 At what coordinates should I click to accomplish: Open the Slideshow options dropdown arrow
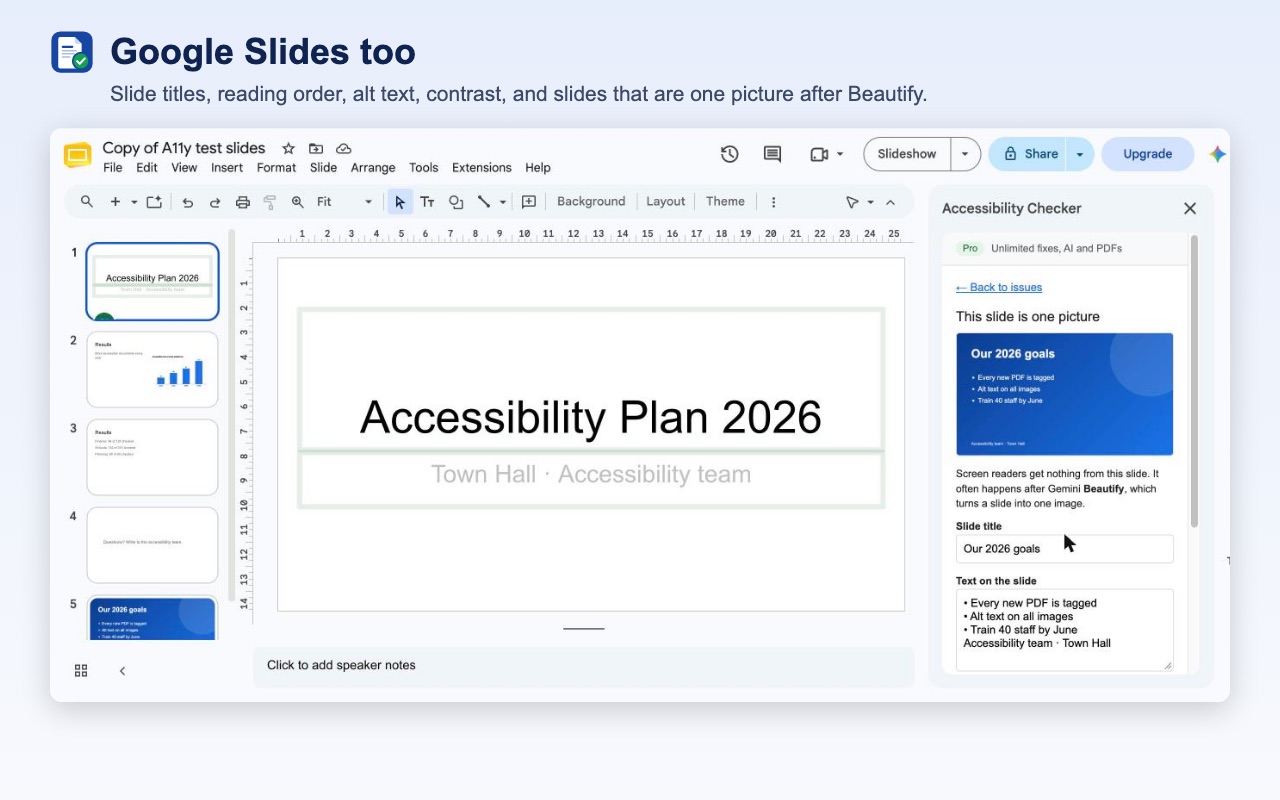click(x=965, y=154)
